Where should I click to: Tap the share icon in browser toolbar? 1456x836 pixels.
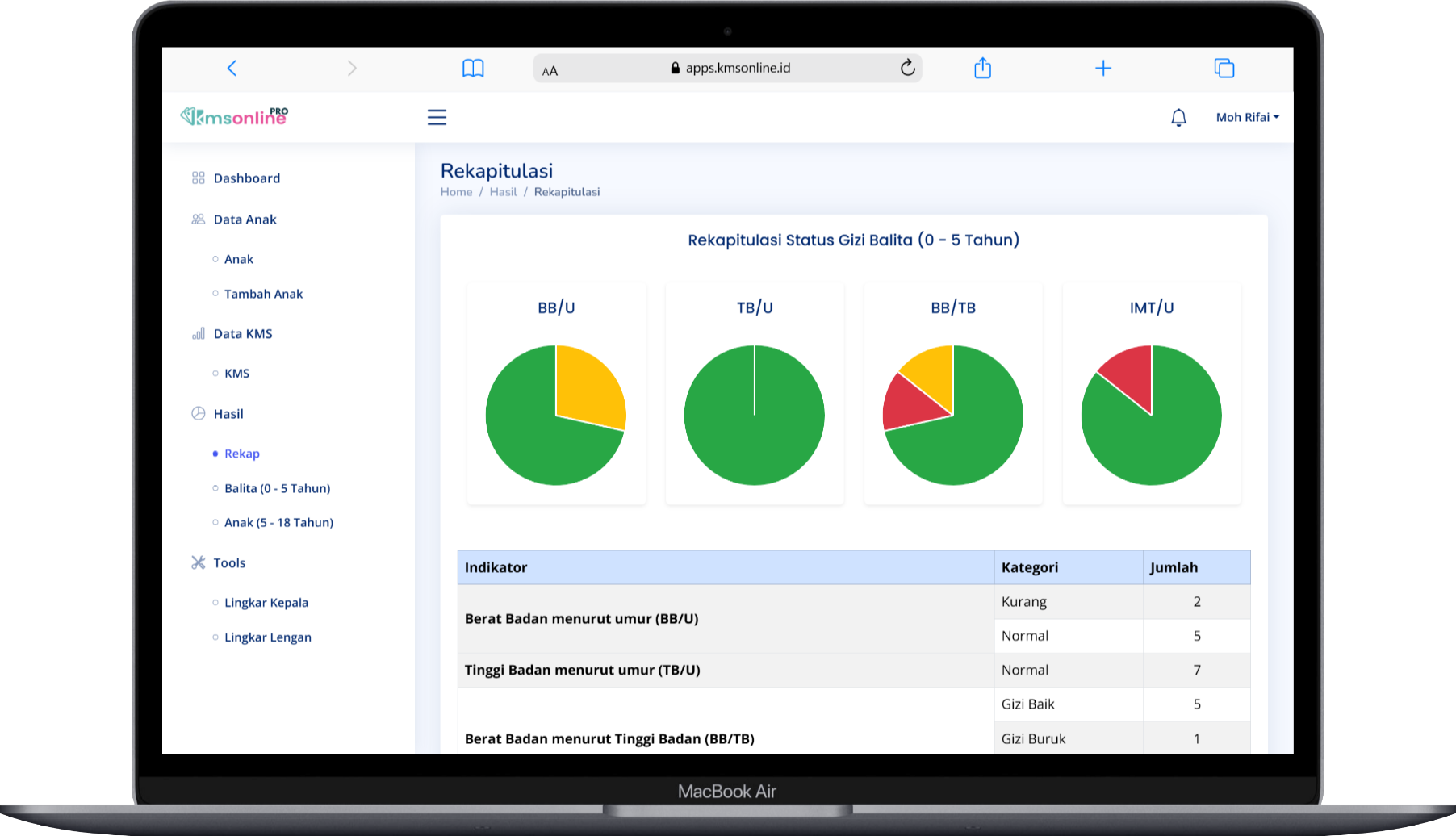tap(982, 69)
